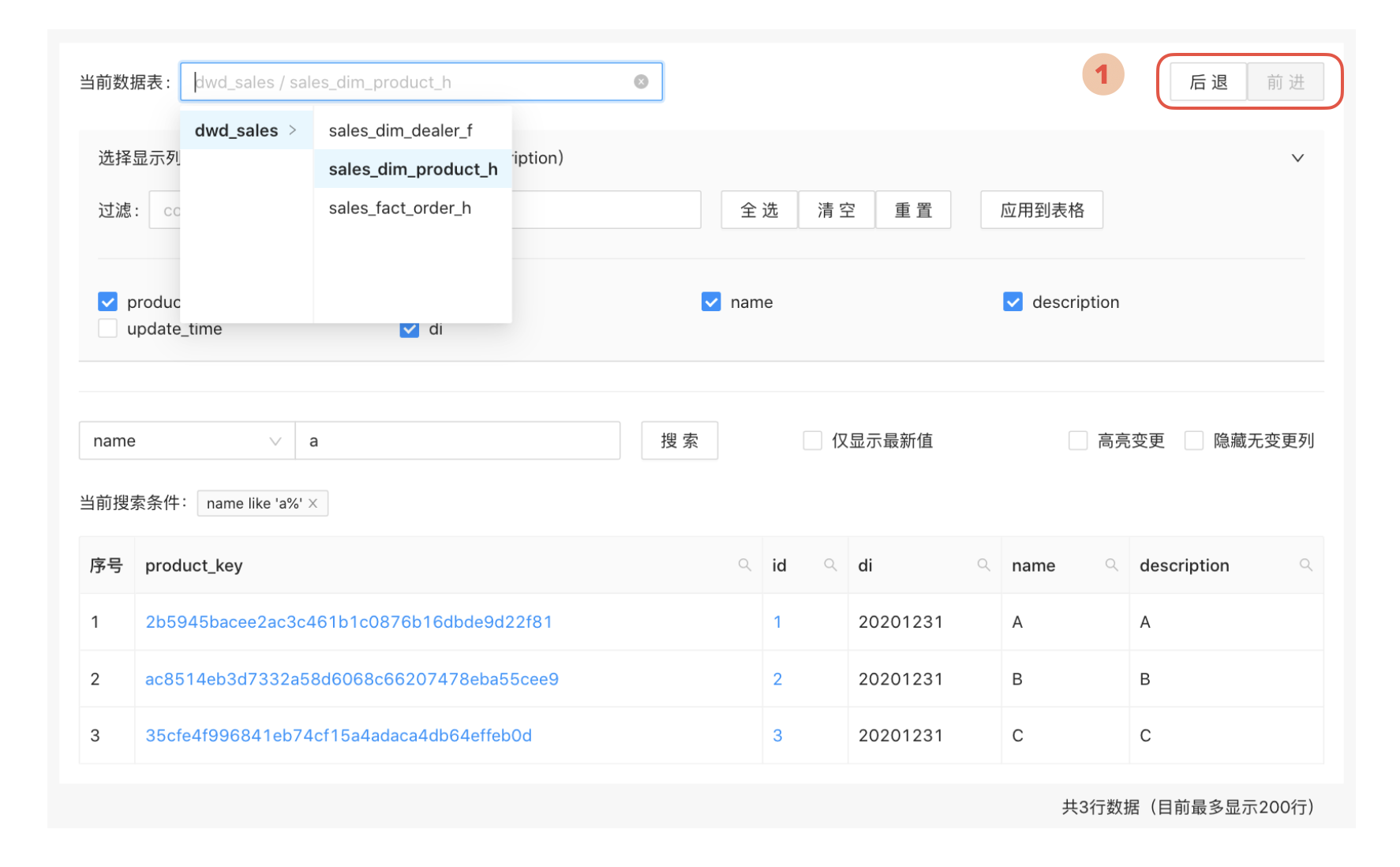Clear the table input using the circle-x icon

[x=640, y=81]
